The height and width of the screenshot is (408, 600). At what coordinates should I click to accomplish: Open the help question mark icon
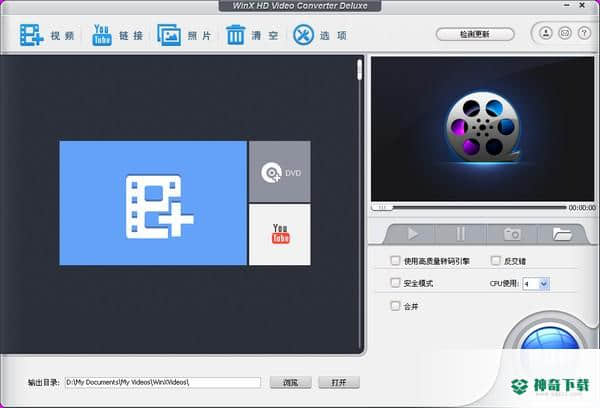[584, 33]
